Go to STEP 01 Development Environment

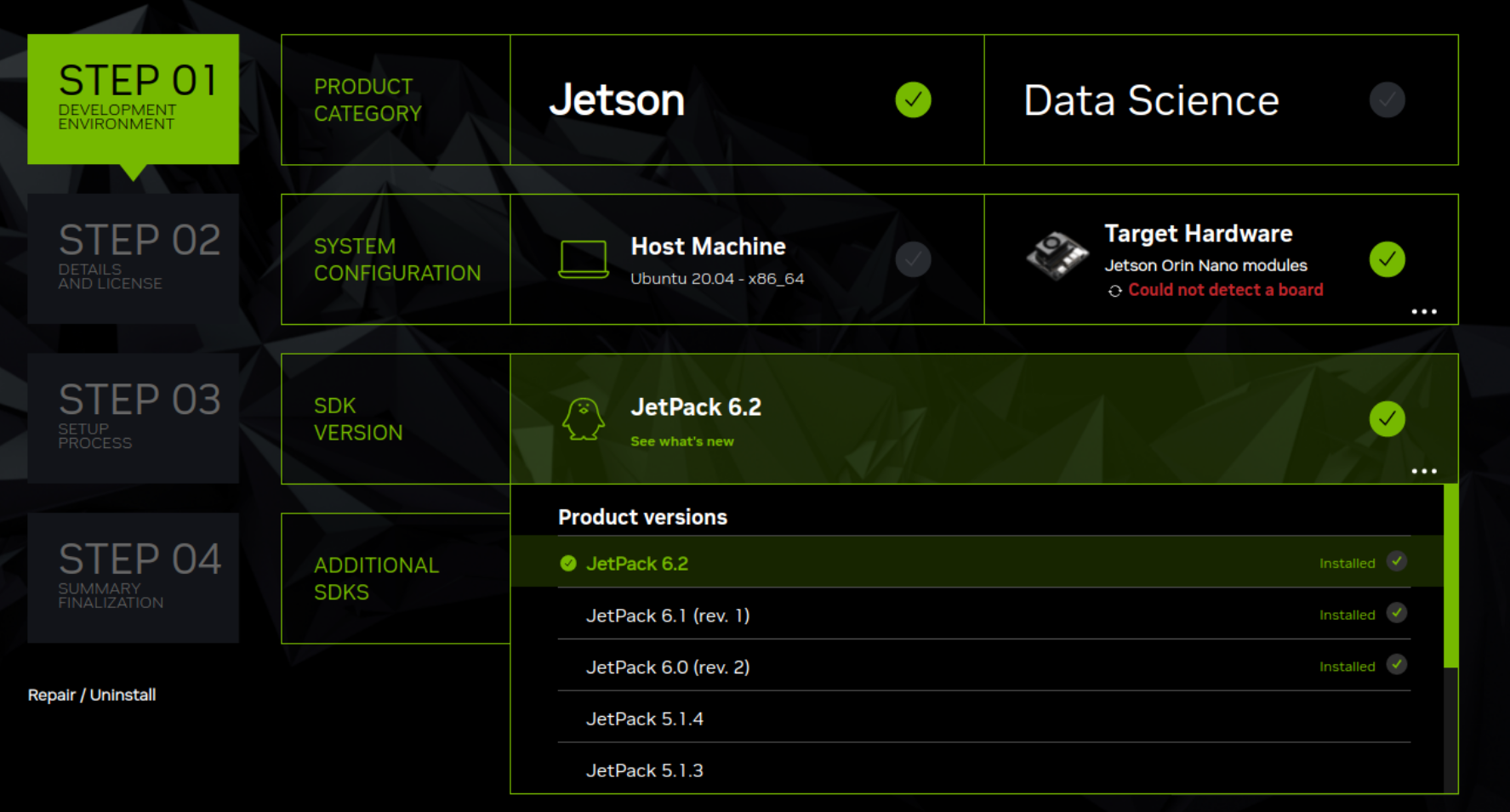coord(133,99)
